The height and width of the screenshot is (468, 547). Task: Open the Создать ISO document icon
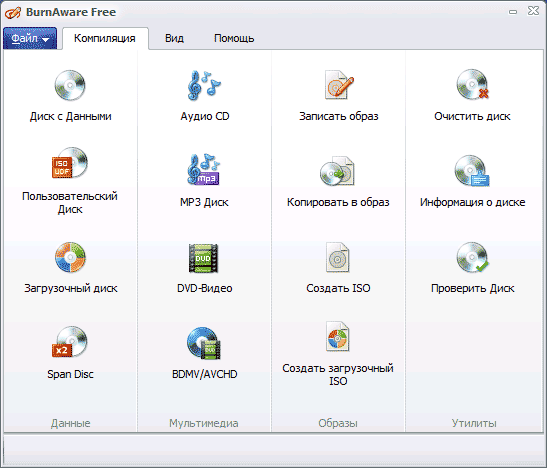click(337, 257)
